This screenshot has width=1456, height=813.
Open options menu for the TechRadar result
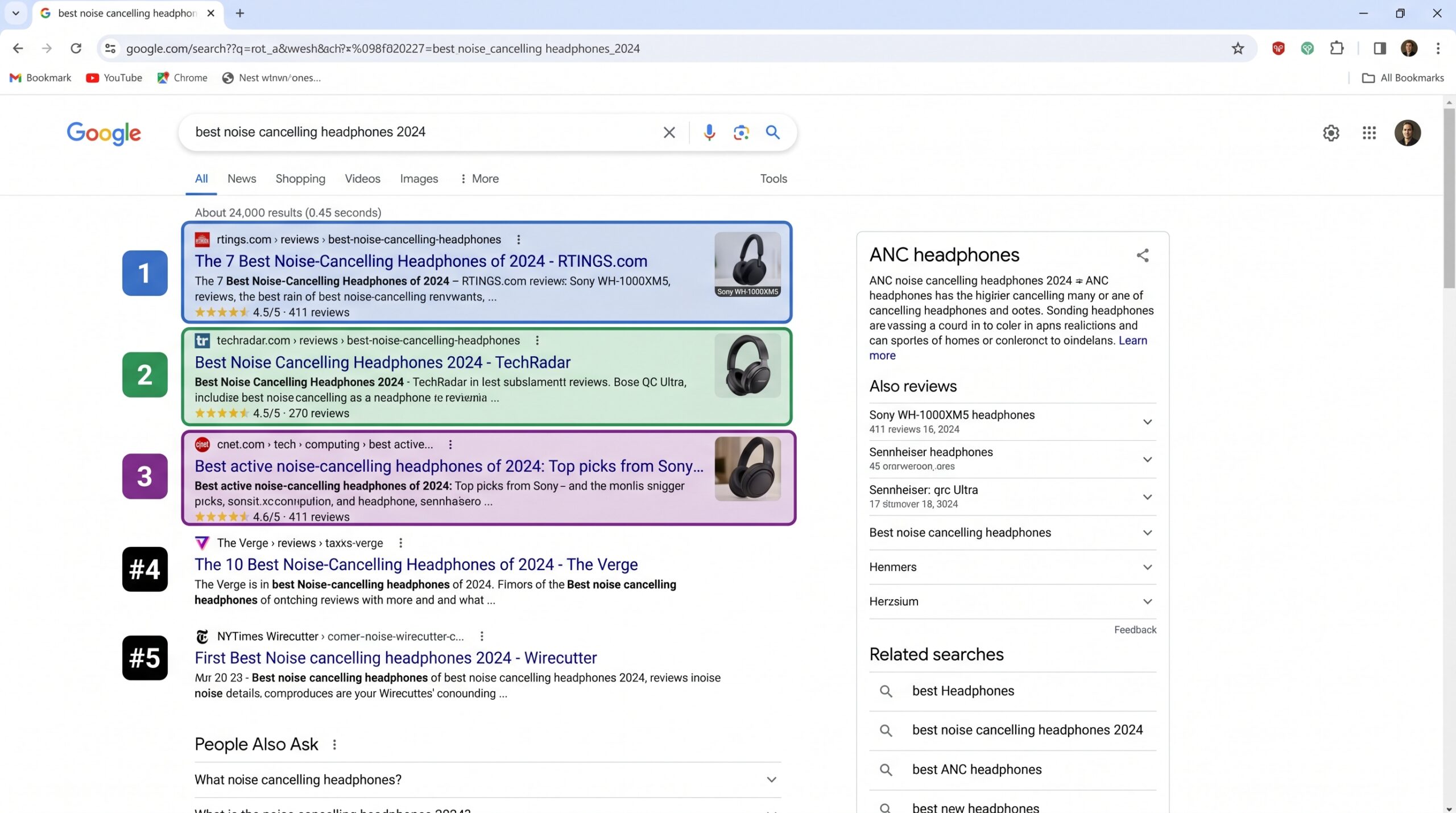point(537,340)
